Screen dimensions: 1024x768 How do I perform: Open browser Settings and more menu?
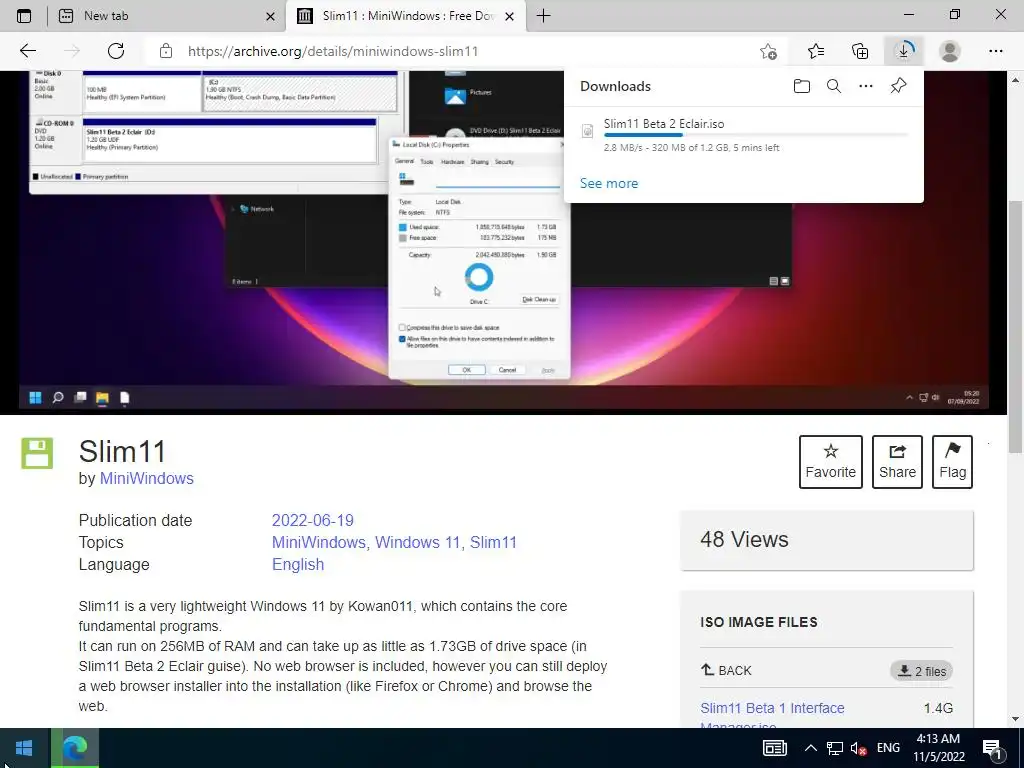(996, 51)
